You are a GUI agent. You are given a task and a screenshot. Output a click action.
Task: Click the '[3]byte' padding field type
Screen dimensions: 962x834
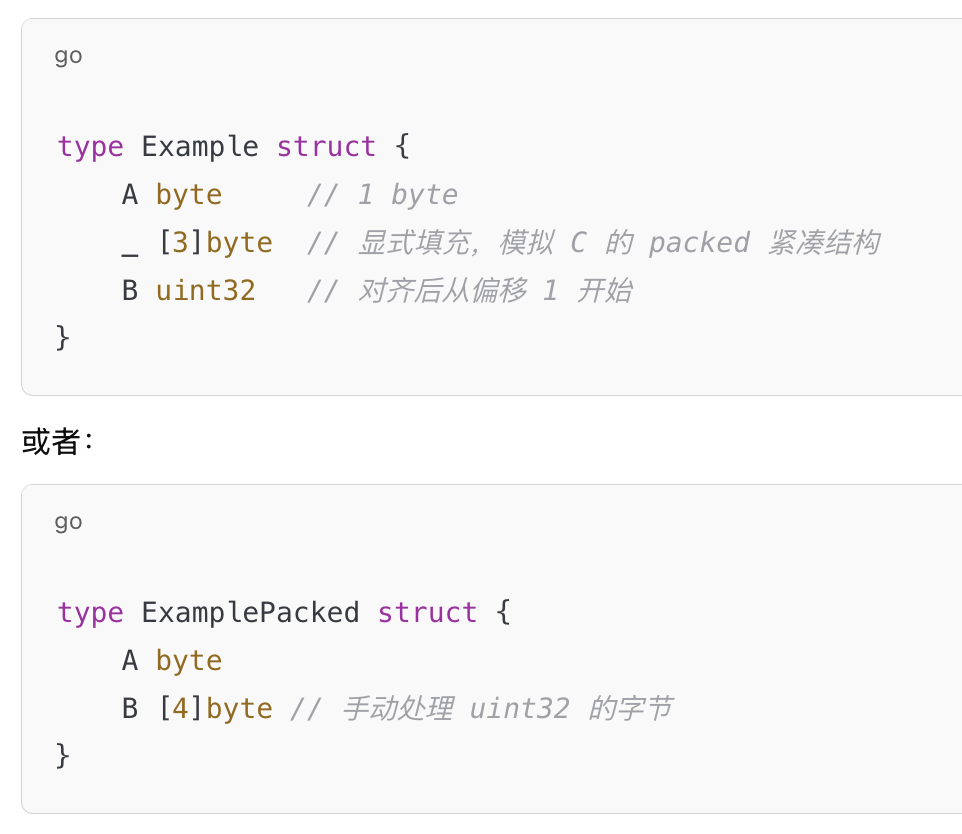click(215, 242)
